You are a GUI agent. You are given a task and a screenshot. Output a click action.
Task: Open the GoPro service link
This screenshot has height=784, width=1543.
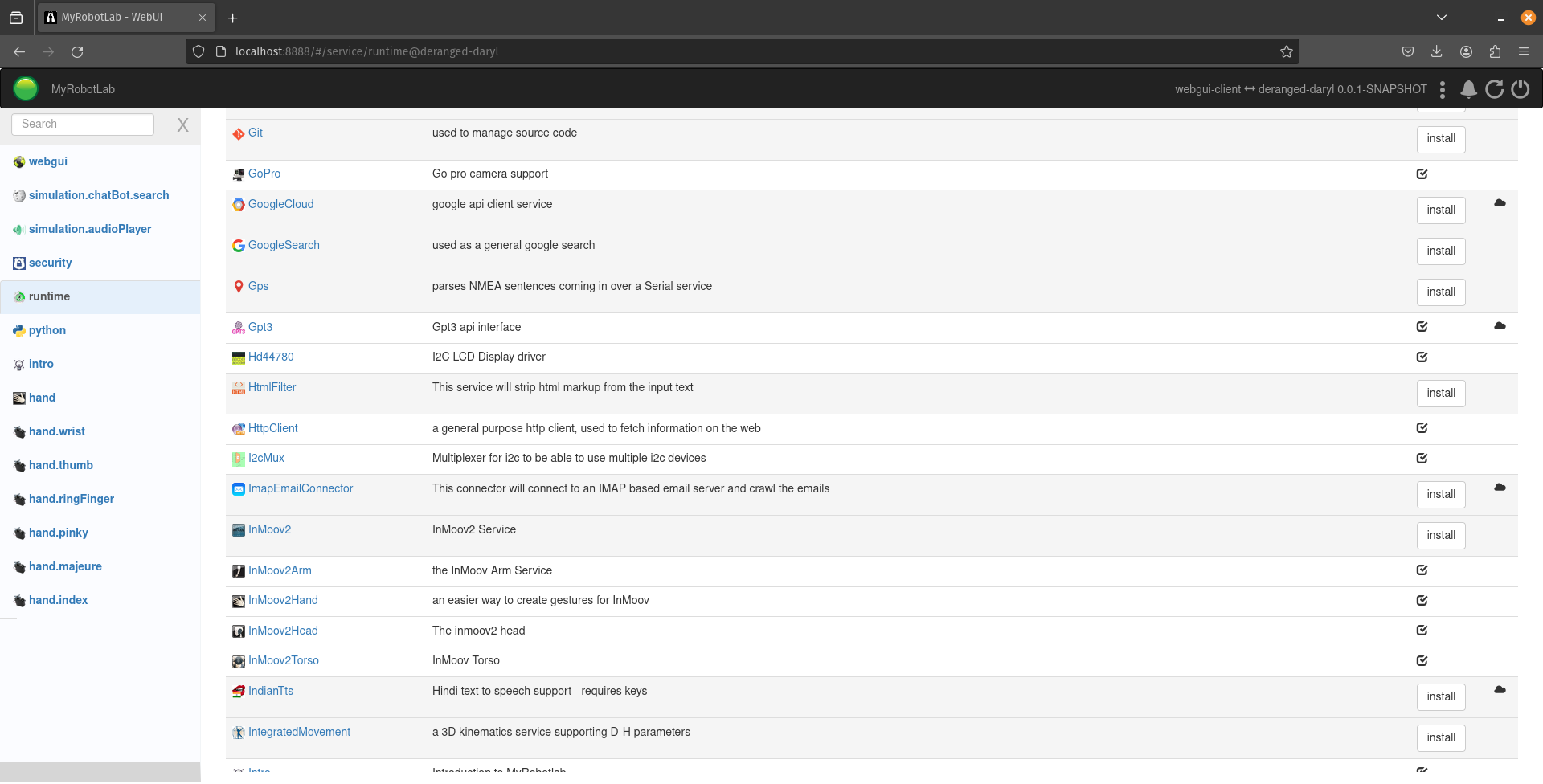tap(264, 174)
